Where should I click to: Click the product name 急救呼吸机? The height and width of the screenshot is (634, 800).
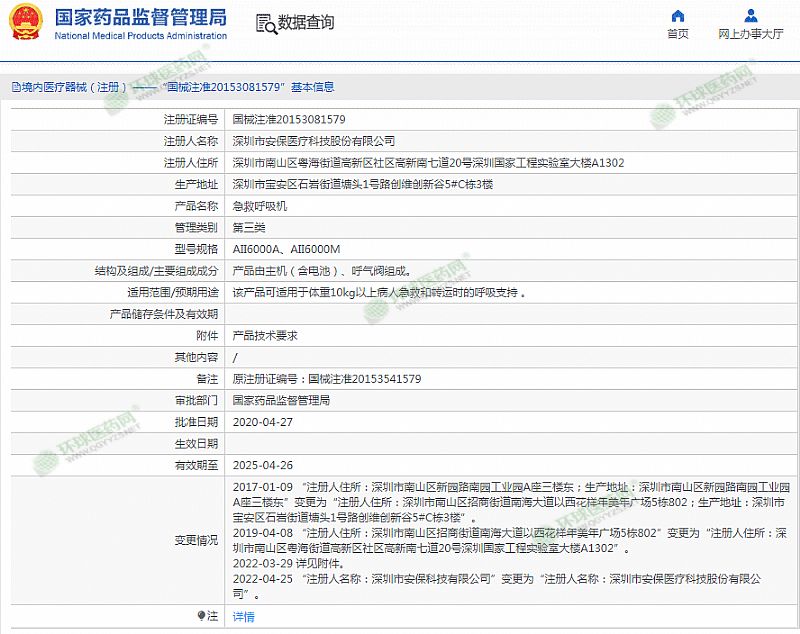click(x=260, y=206)
